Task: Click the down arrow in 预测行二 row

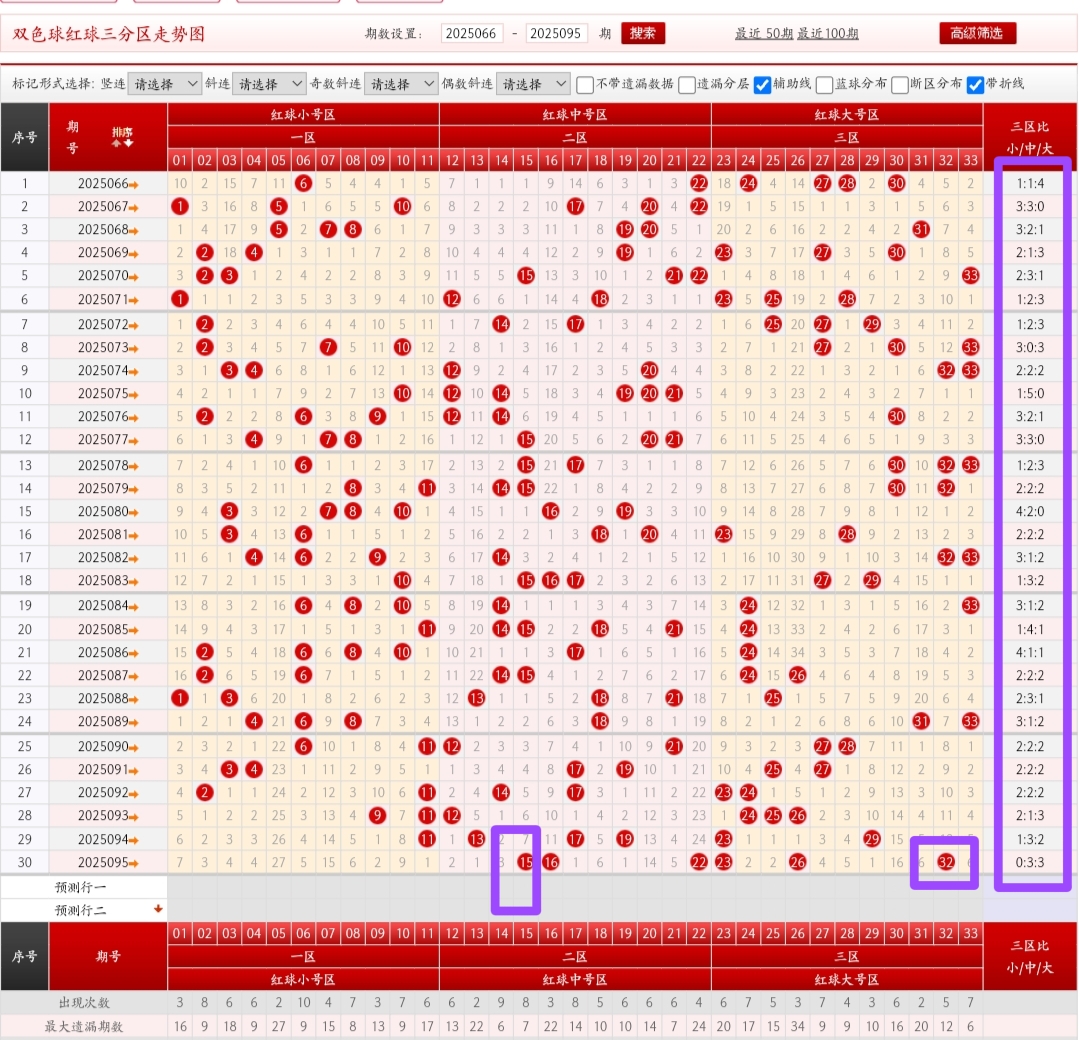Action: pos(157,909)
